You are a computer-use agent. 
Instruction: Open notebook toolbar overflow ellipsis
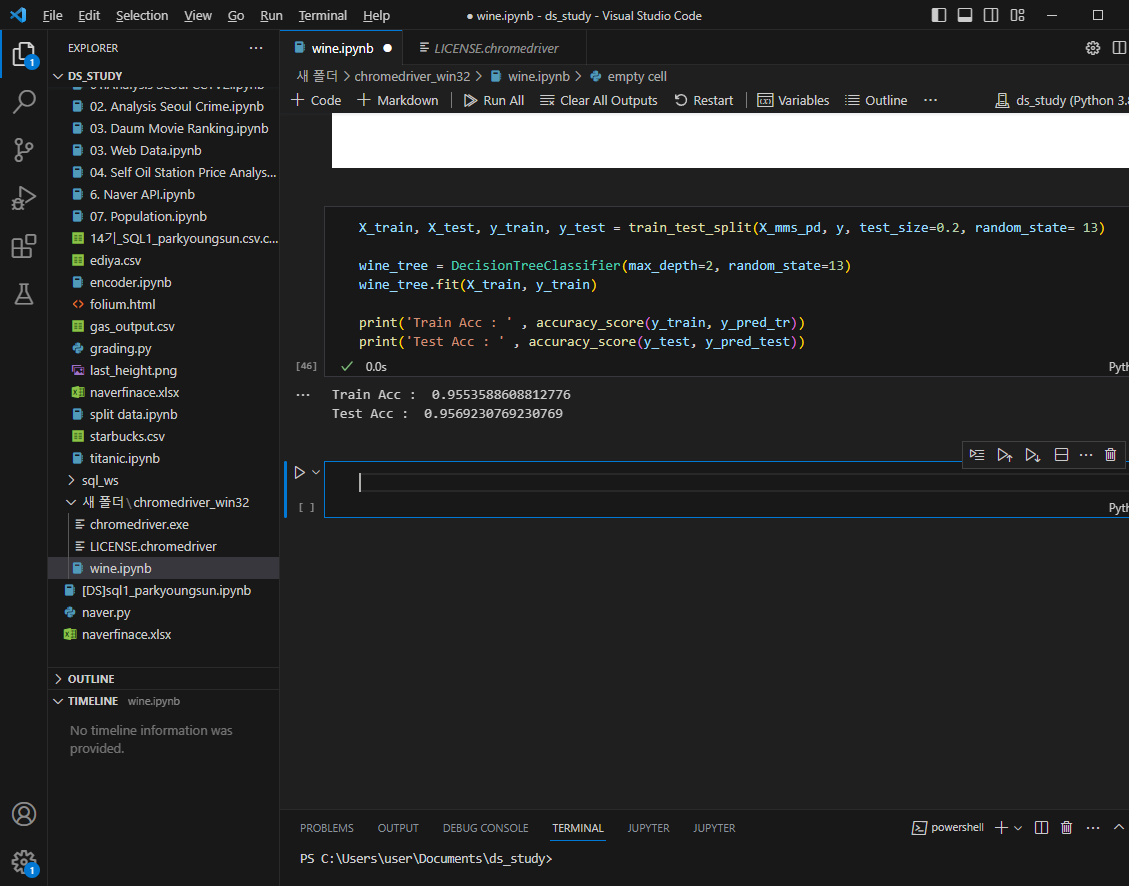click(930, 100)
